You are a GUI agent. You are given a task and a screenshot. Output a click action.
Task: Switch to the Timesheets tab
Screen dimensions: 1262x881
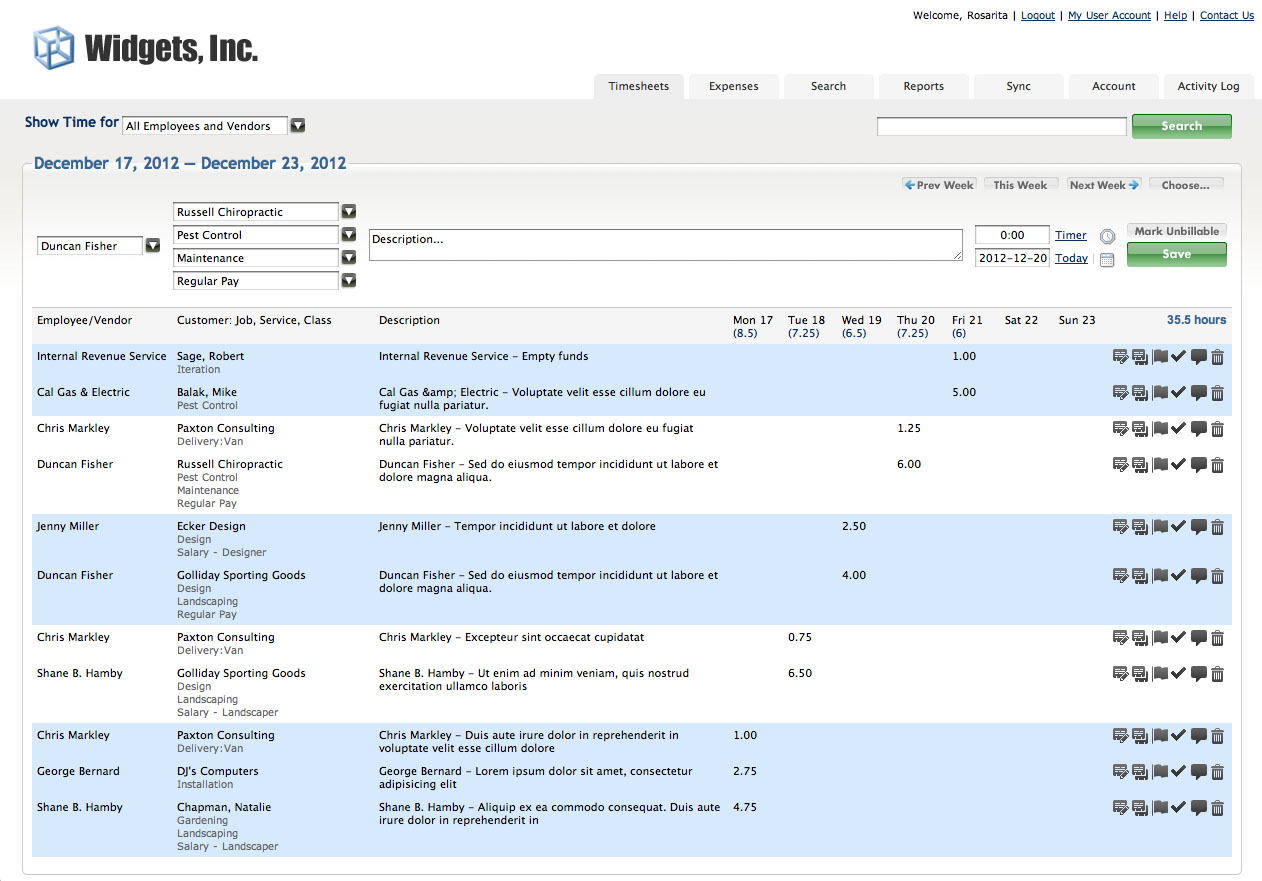point(639,87)
